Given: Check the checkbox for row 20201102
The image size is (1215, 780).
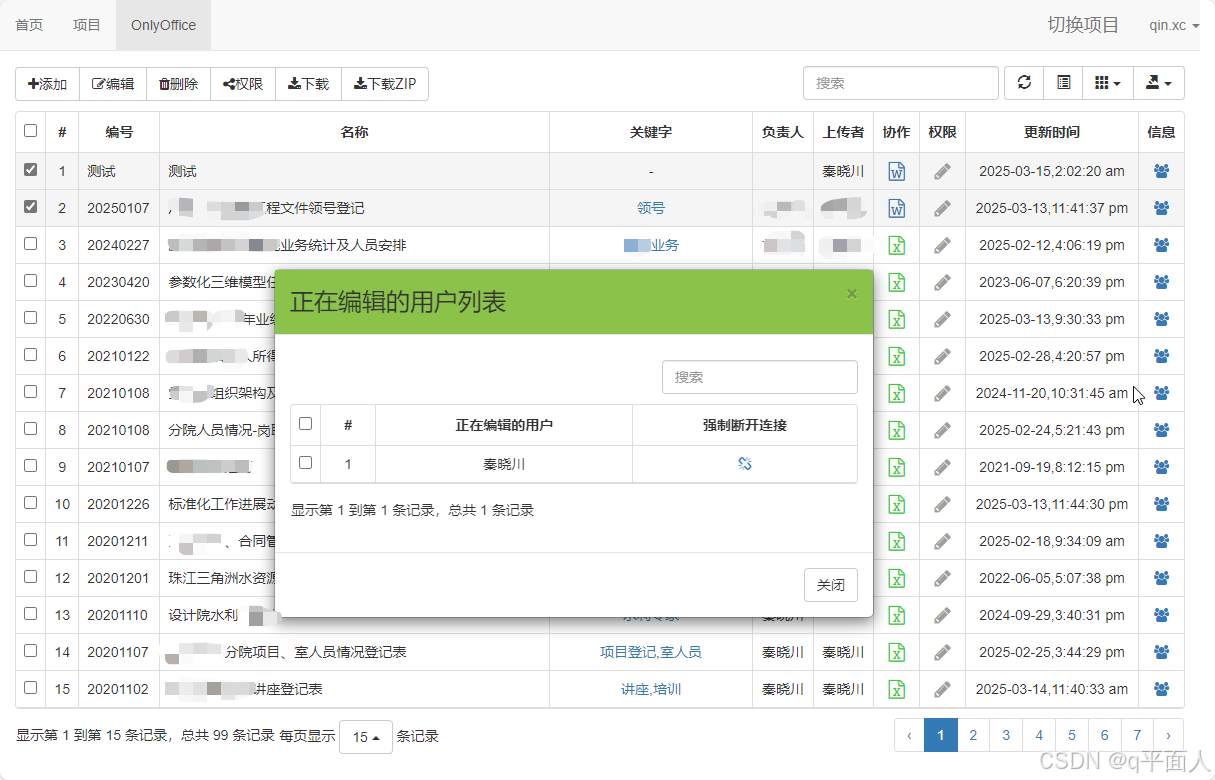Looking at the screenshot, I should pos(30,688).
